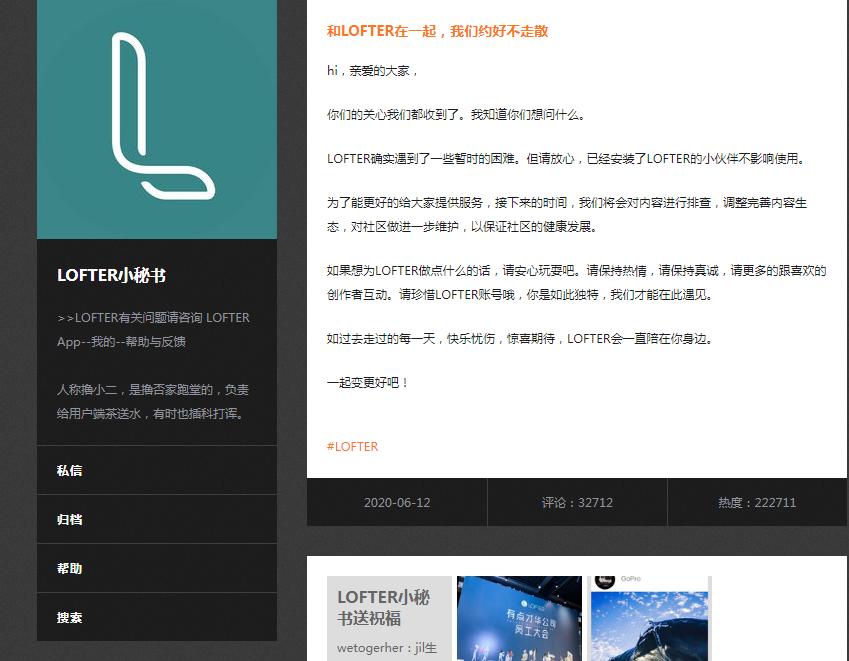The height and width of the screenshot is (661, 849).
Task: Open the 帮助 help section
Action: 68,568
